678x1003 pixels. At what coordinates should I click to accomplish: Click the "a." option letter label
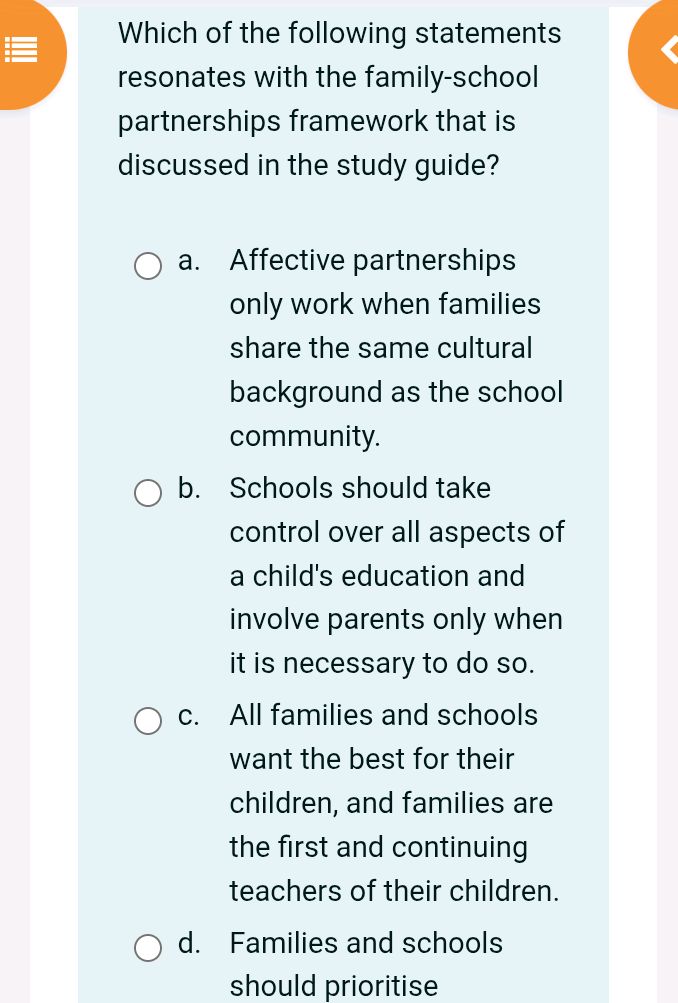pos(189,261)
